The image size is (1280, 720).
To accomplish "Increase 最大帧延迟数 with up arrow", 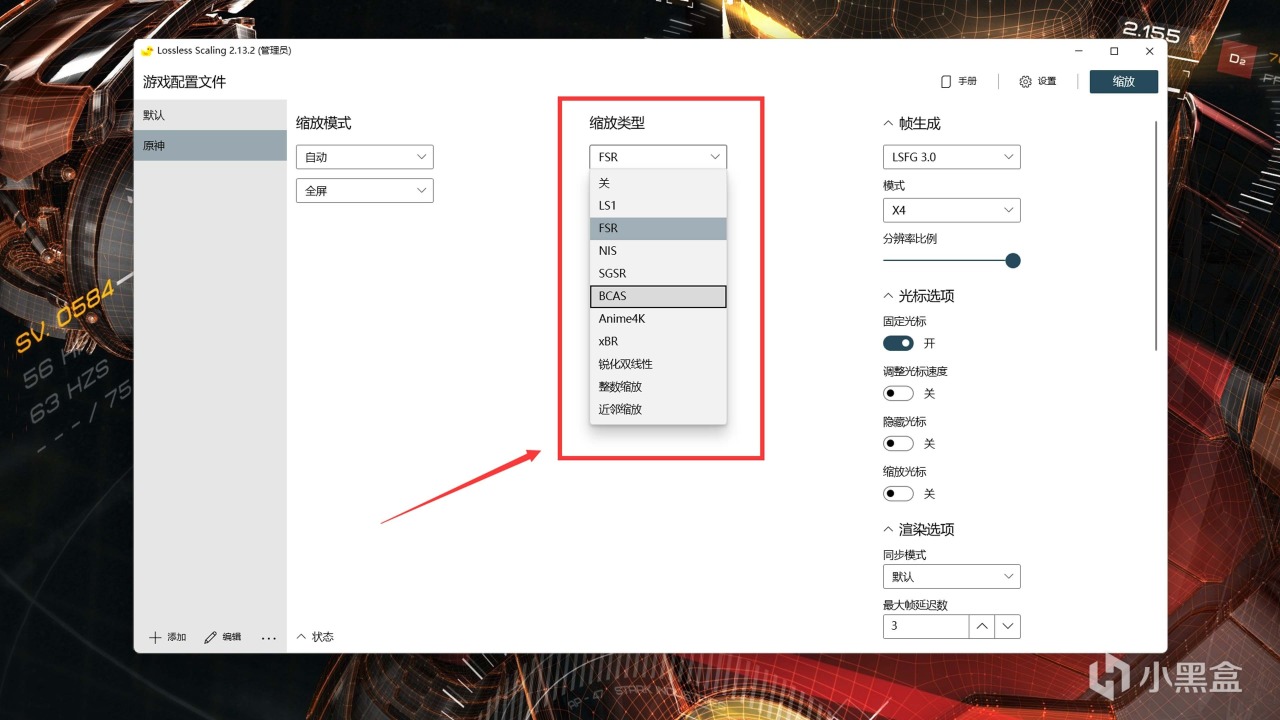I will pyautogui.click(x=983, y=626).
